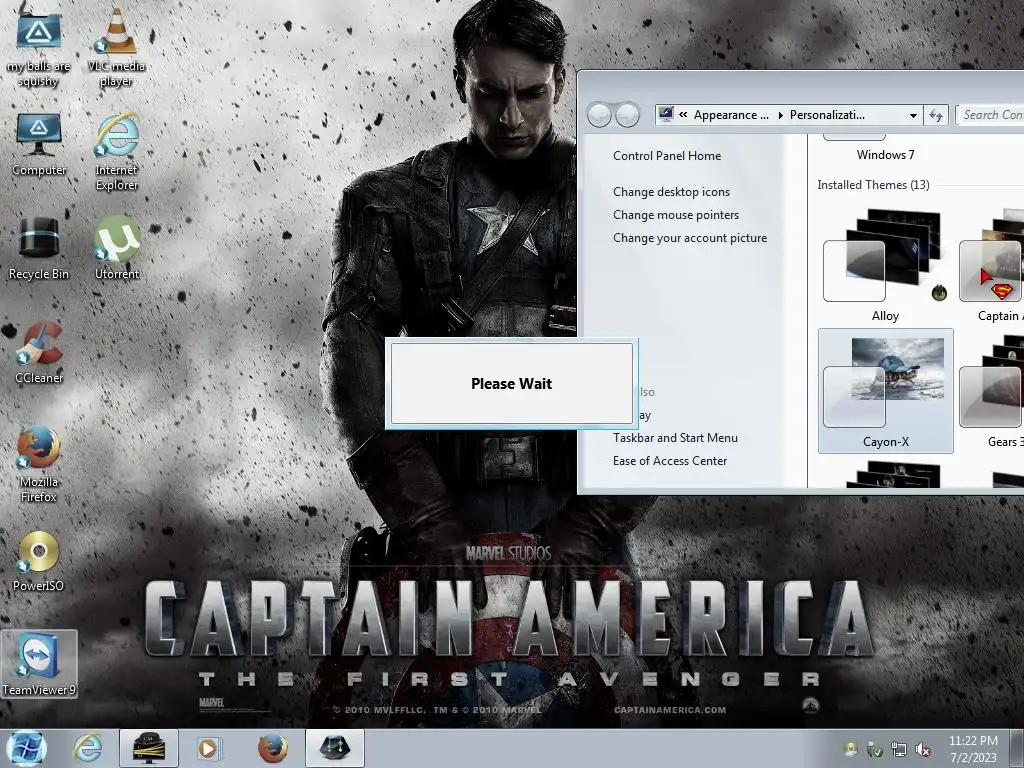Click the Firefox taskbar icon
This screenshot has width=1024, height=768.
coord(272,748)
